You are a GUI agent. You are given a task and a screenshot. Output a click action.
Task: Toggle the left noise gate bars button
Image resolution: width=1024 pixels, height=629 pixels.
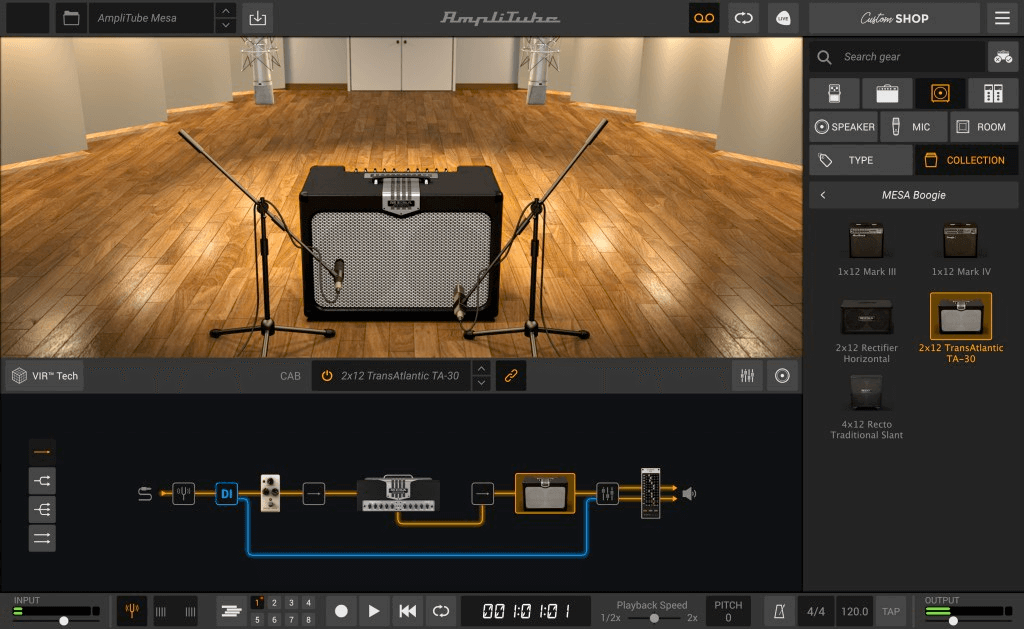pos(161,611)
